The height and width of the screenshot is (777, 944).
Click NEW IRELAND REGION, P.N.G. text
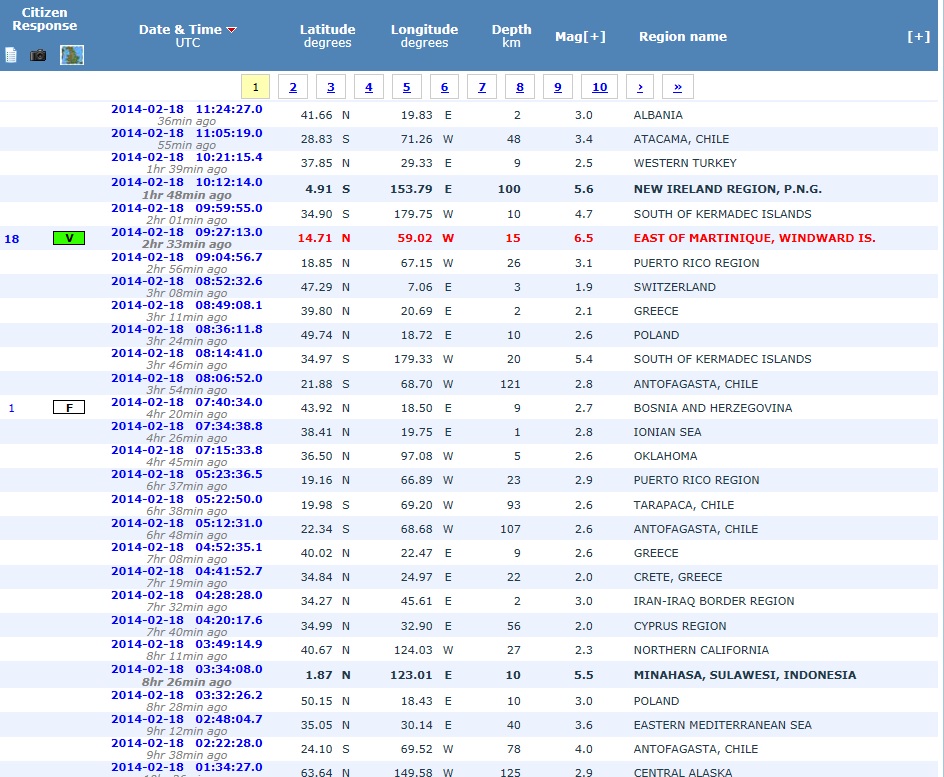point(727,189)
